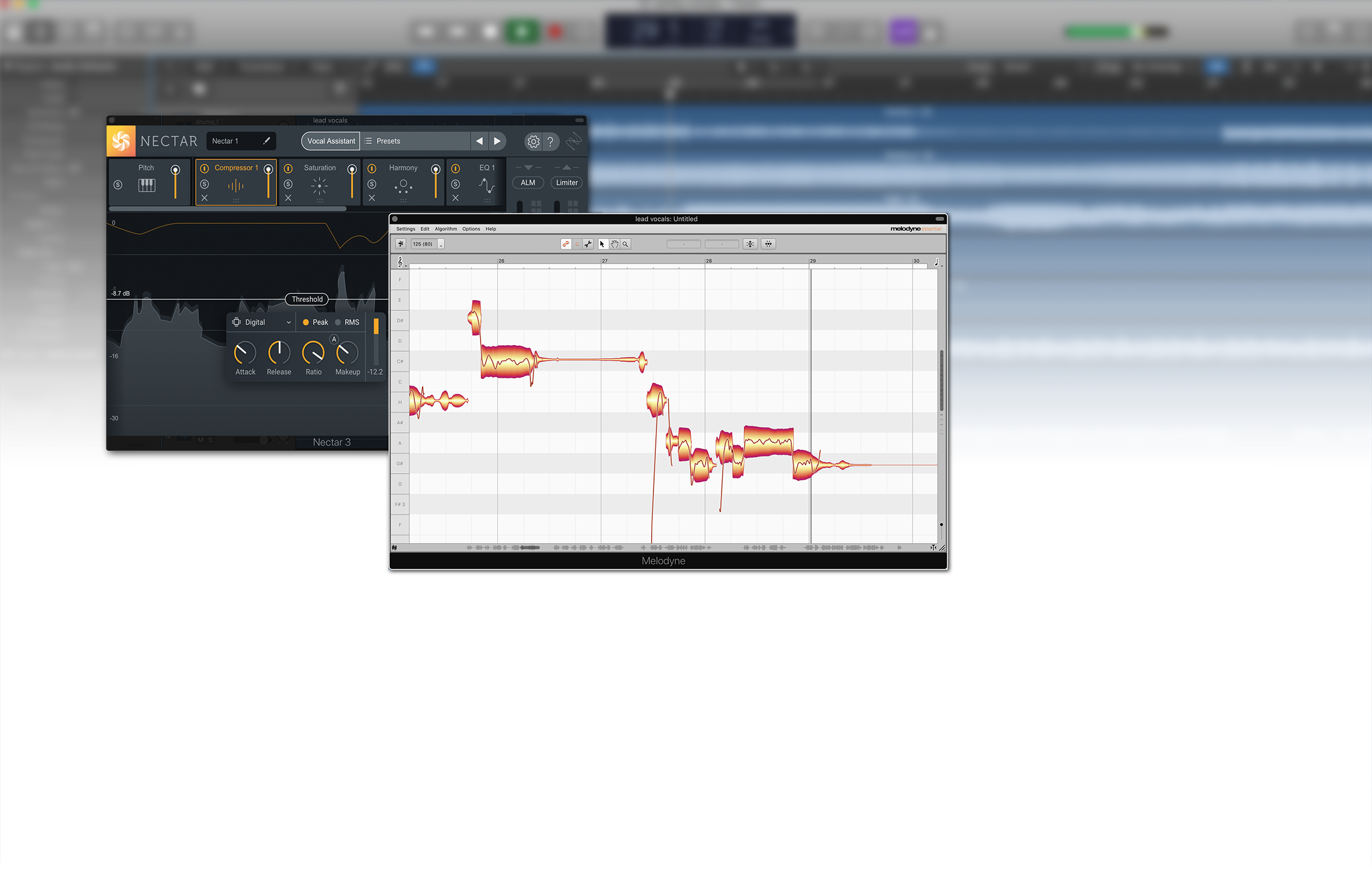
Task: Click the Vocal Assistant button in Nectar
Action: 331,140
